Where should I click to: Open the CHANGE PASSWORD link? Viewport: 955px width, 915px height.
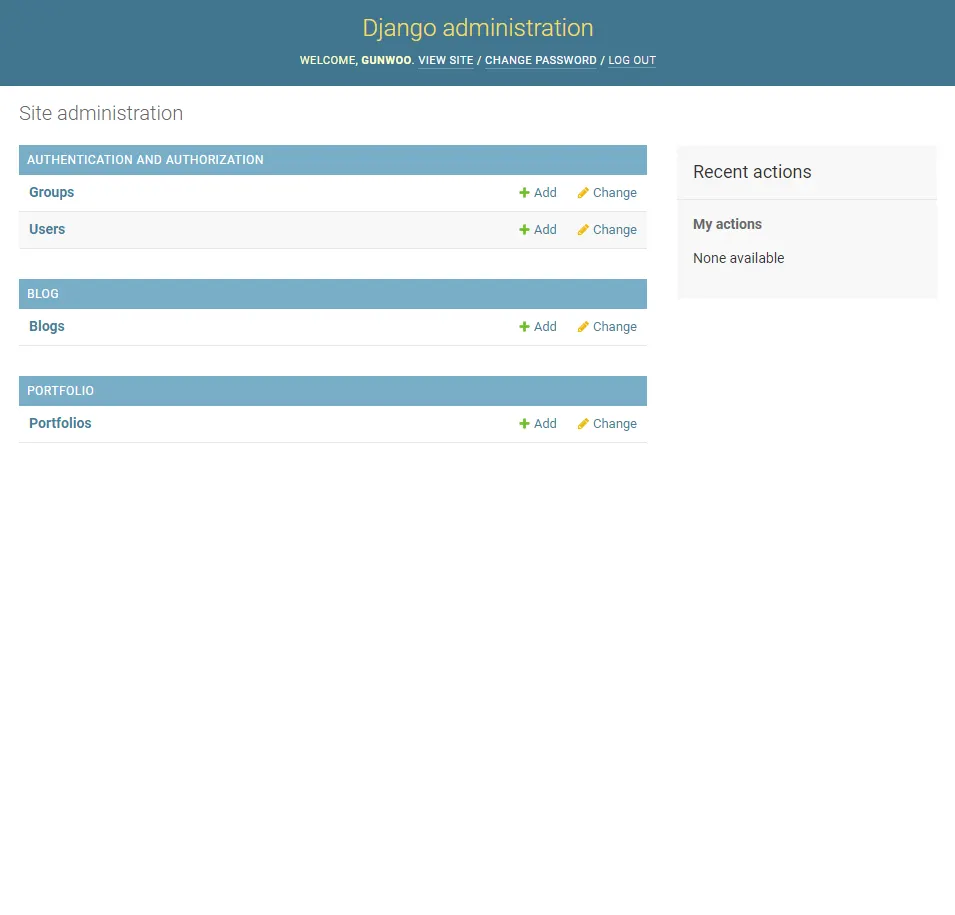[541, 60]
